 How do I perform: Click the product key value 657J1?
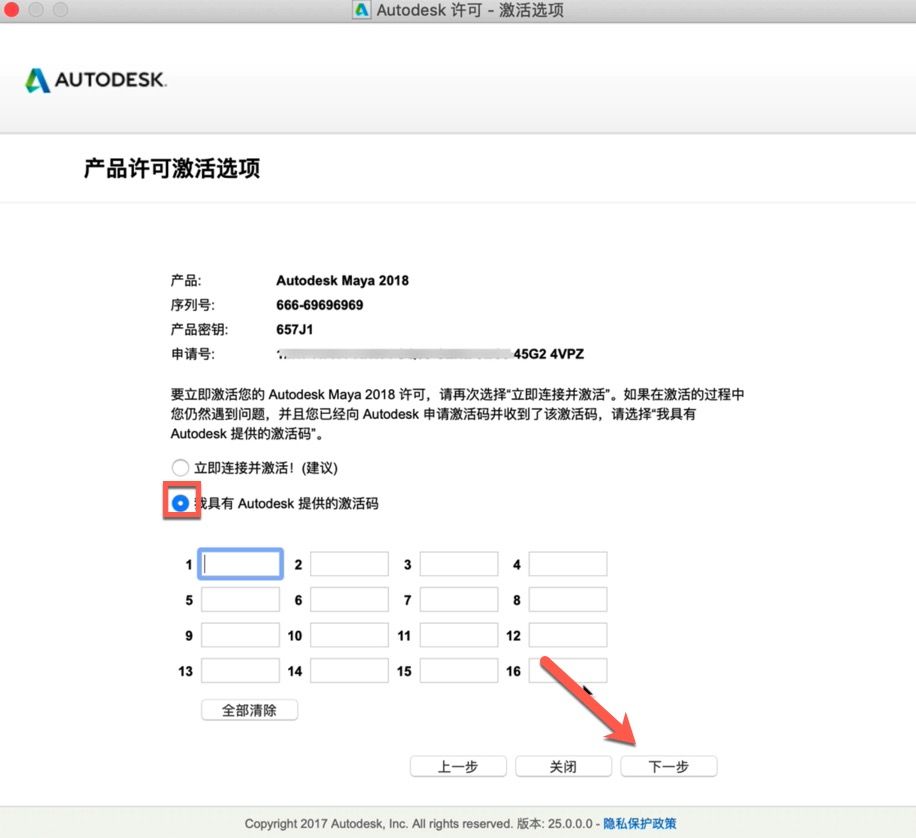click(294, 330)
